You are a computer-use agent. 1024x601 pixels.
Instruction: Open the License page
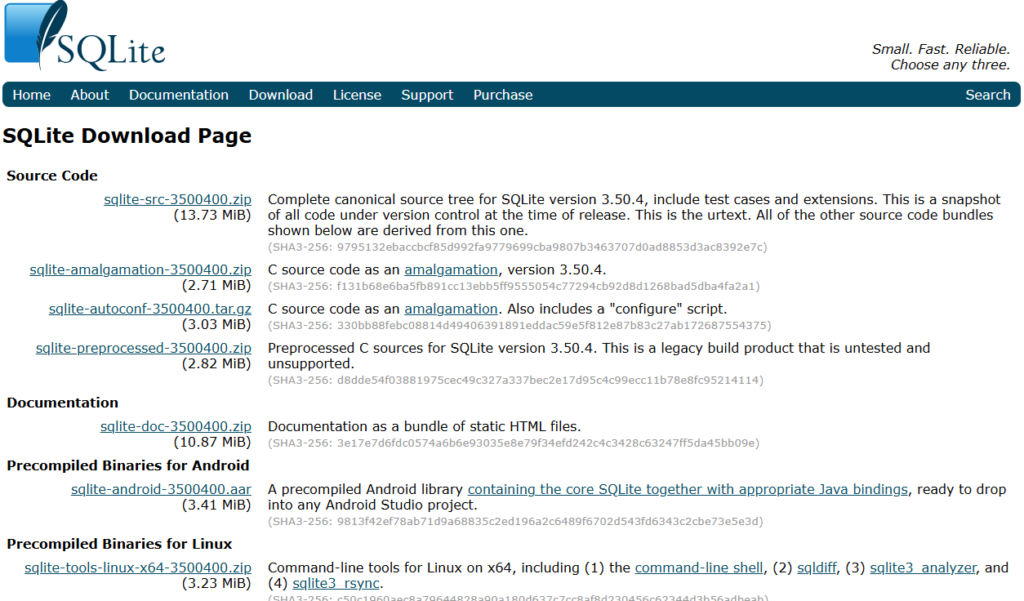coord(357,95)
